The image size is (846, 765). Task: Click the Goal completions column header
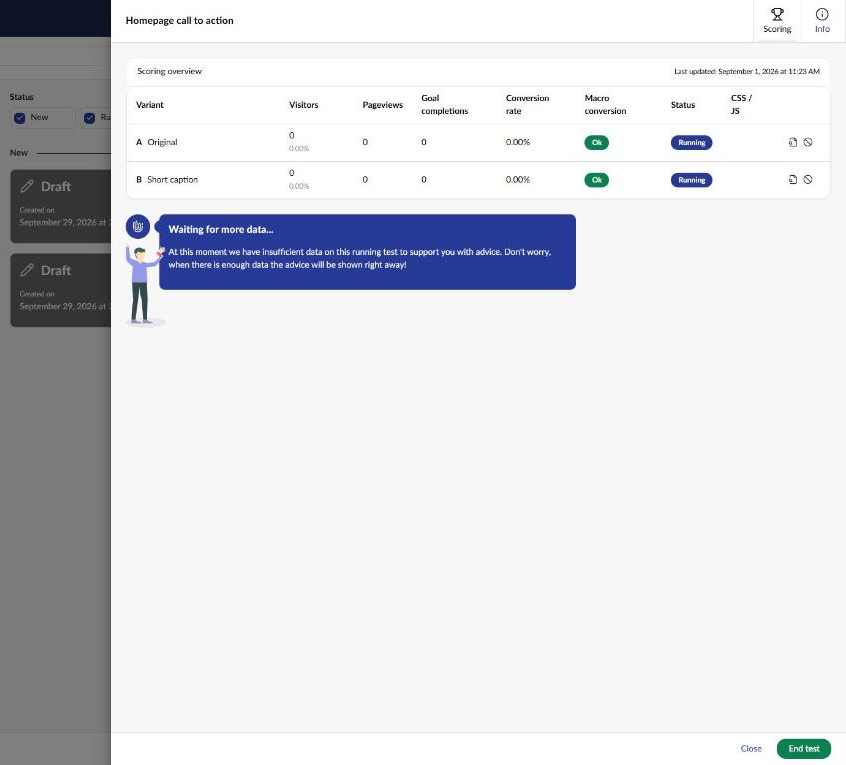point(445,105)
